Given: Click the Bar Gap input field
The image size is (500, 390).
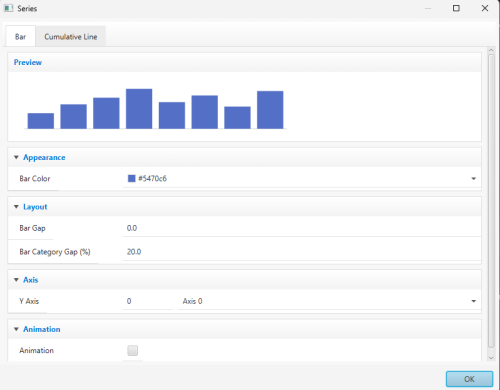Looking at the screenshot, I should coord(302,228).
